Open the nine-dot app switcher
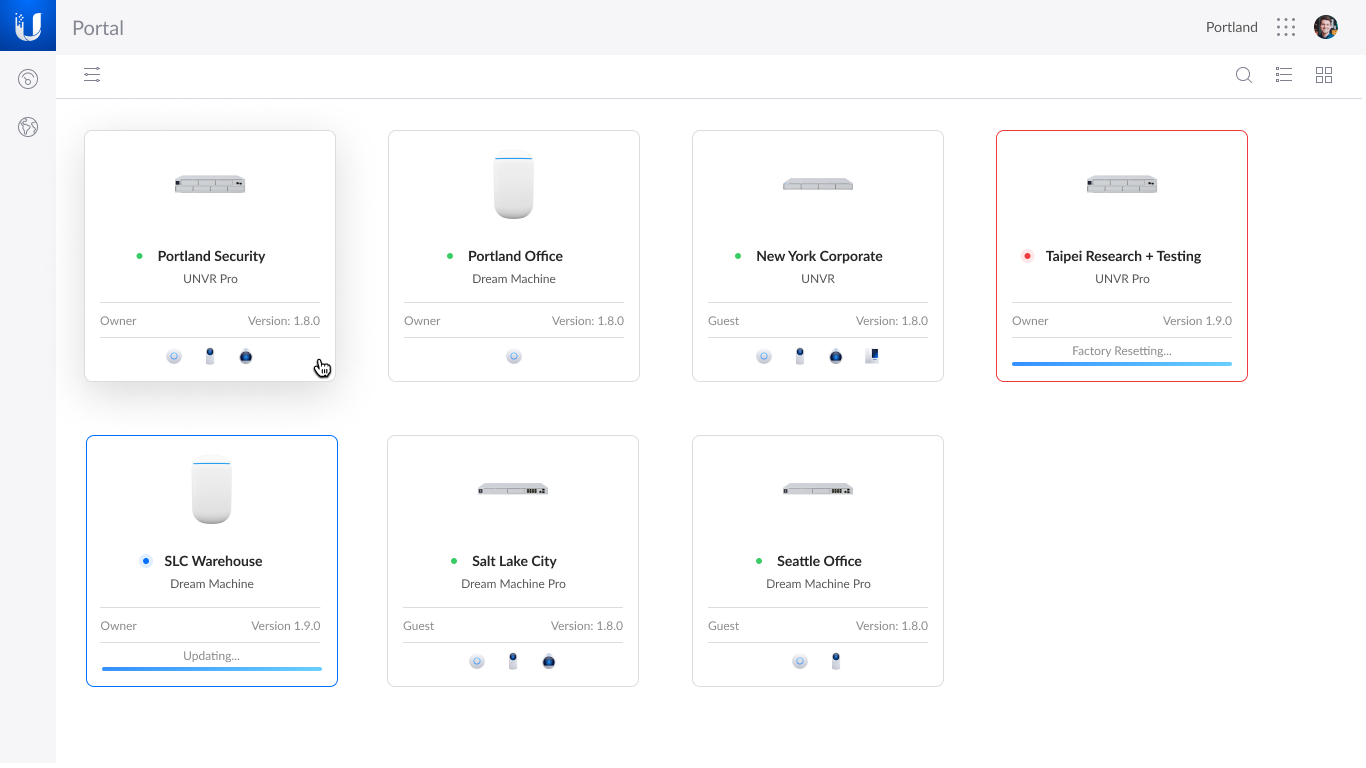1366x768 pixels. (1286, 27)
